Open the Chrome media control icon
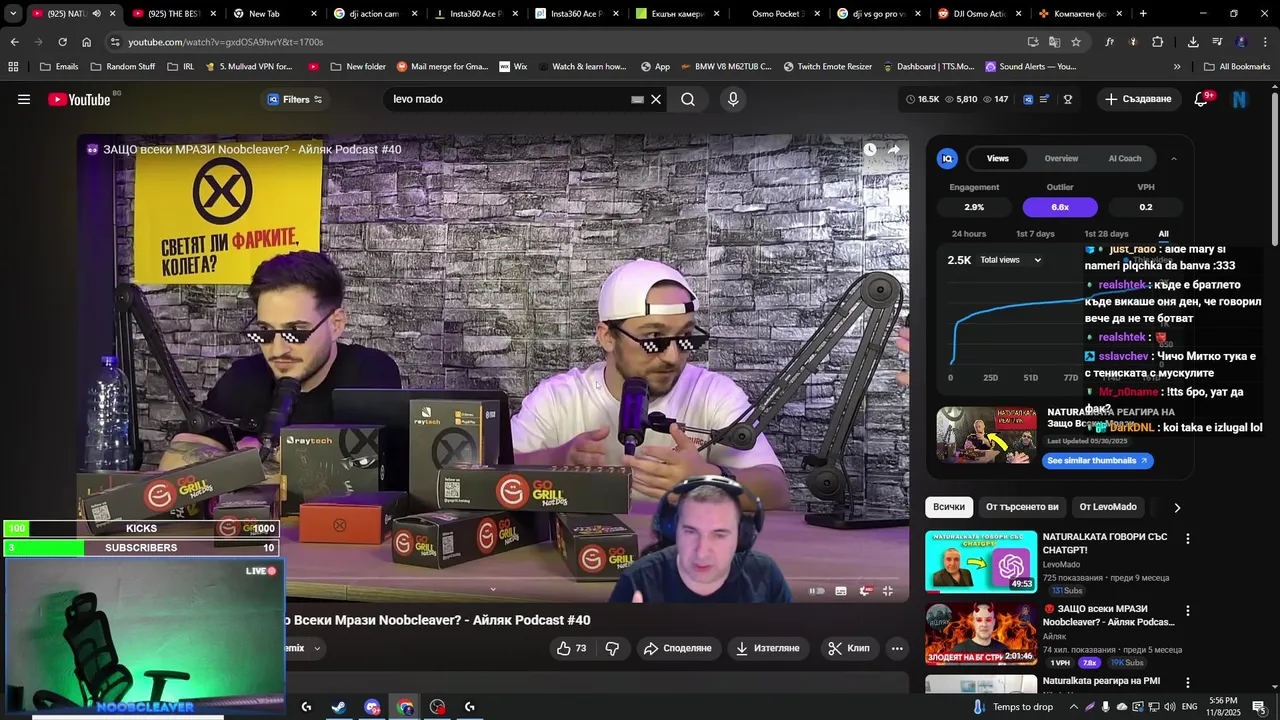 point(1217,42)
